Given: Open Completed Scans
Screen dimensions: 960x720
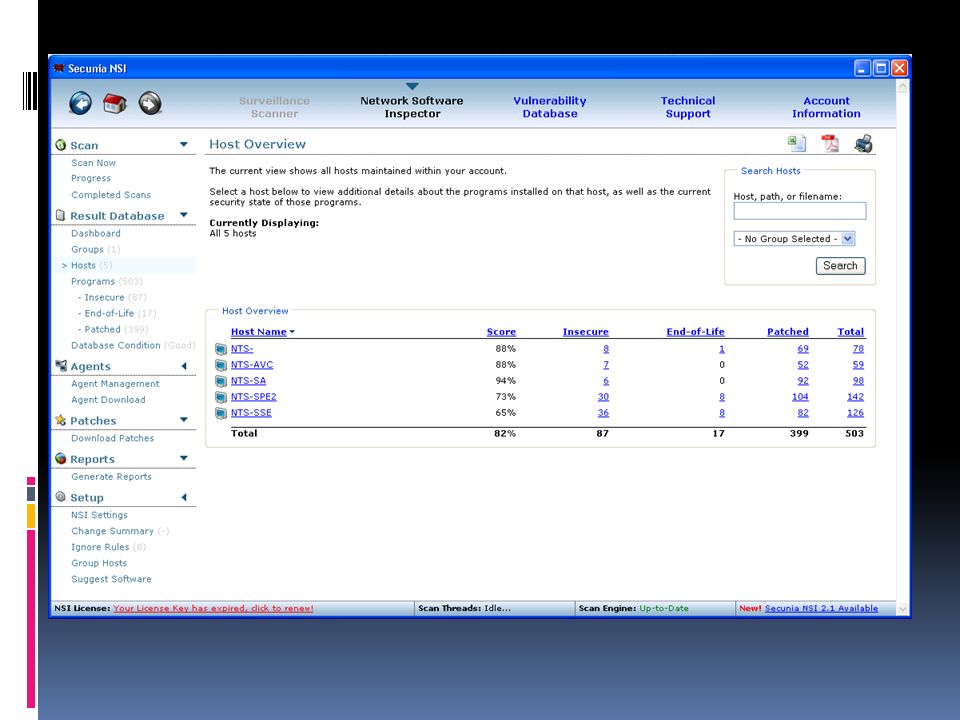Looking at the screenshot, I should pyautogui.click(x=111, y=195).
